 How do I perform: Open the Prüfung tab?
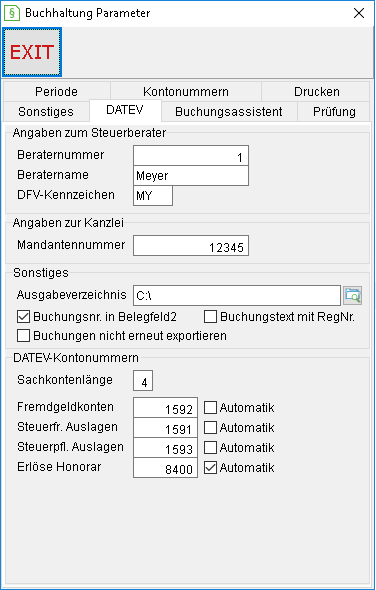point(334,111)
